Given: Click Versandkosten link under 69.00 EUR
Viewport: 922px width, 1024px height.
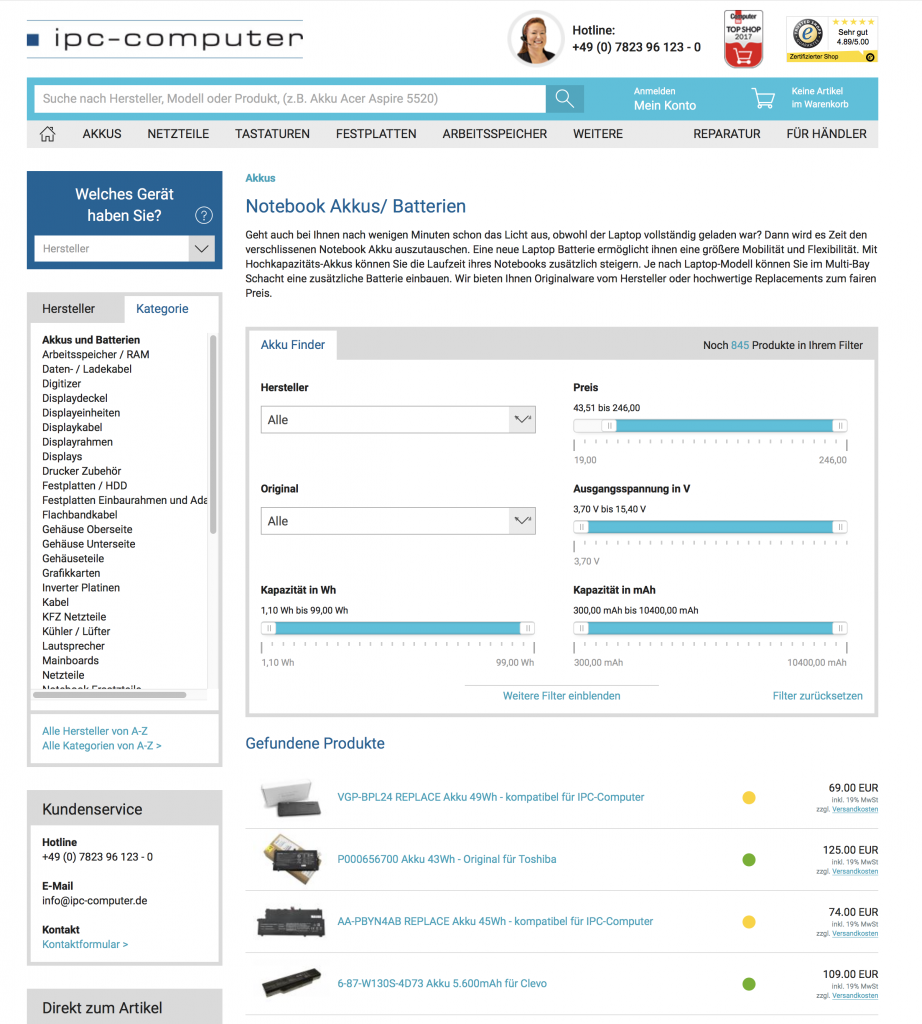Looking at the screenshot, I should (855, 810).
